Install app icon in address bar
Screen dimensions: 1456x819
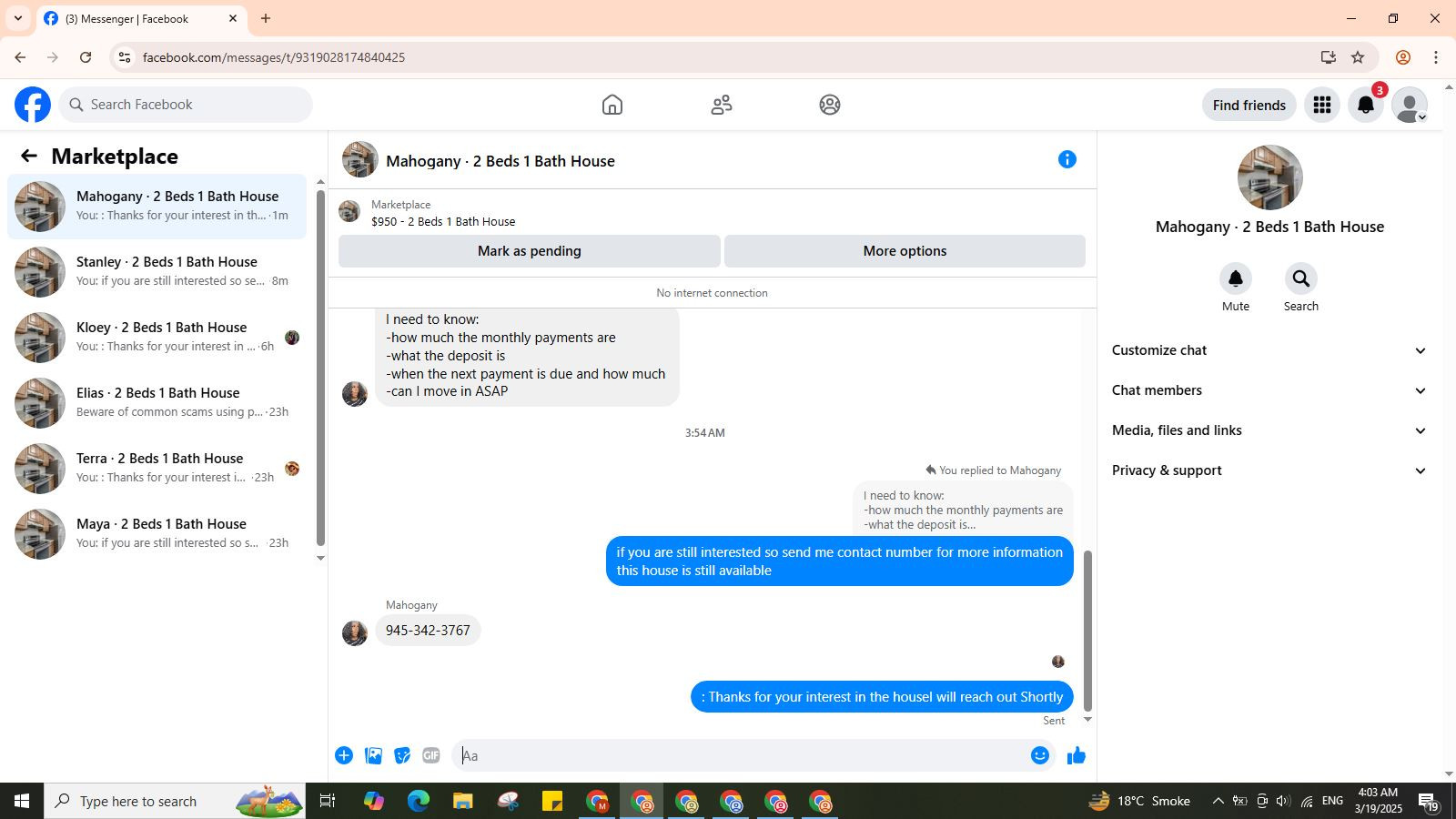(1329, 57)
